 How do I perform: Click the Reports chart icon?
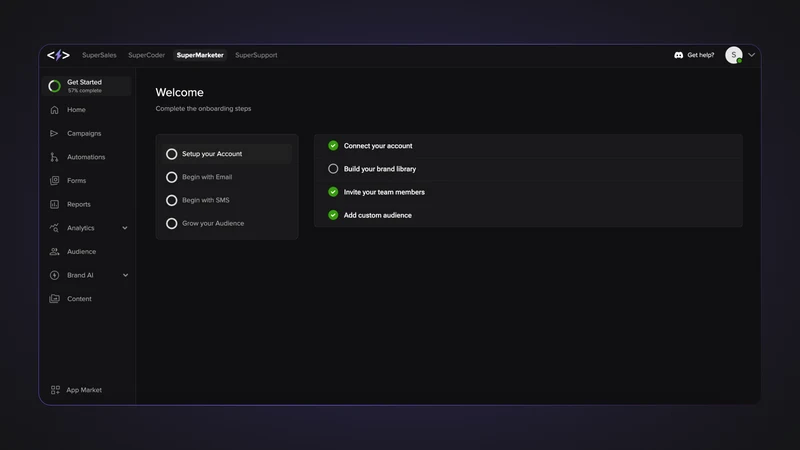tap(55, 204)
